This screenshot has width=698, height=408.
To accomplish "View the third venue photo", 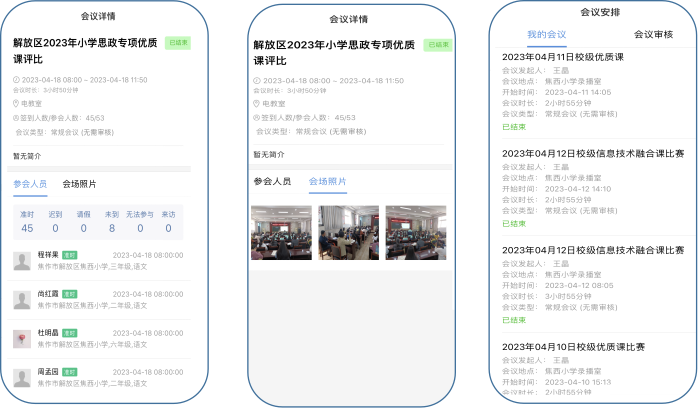I will pyautogui.click(x=415, y=233).
